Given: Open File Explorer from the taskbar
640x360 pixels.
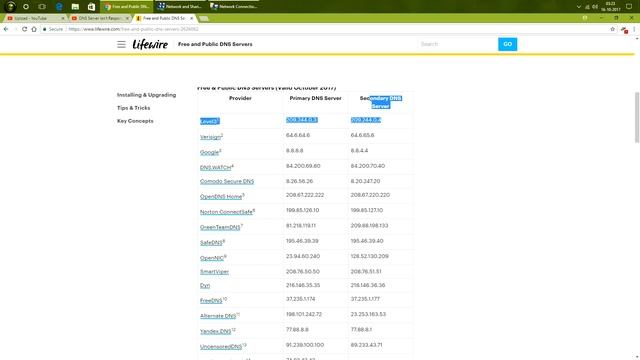Looking at the screenshot, I should (x=75, y=7).
